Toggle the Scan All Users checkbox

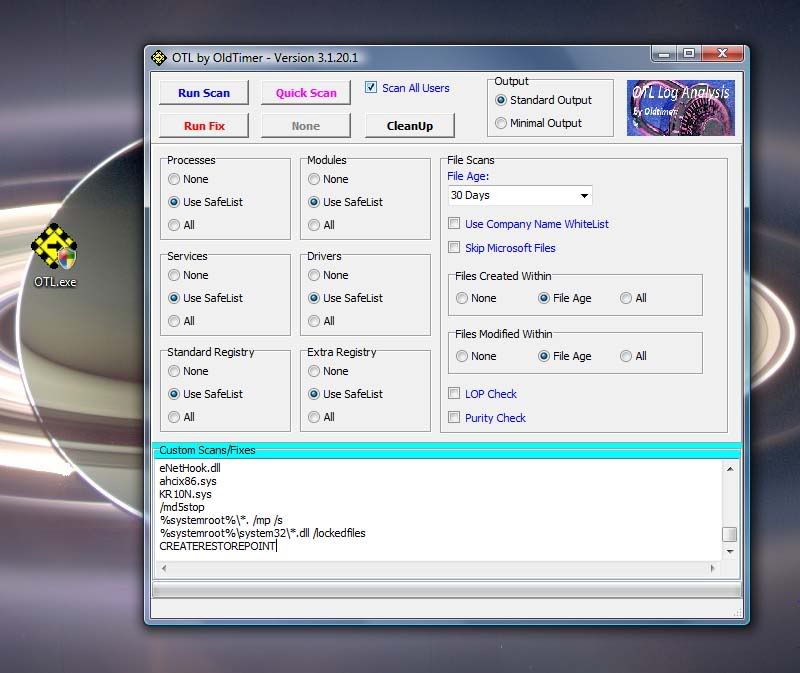tap(371, 88)
